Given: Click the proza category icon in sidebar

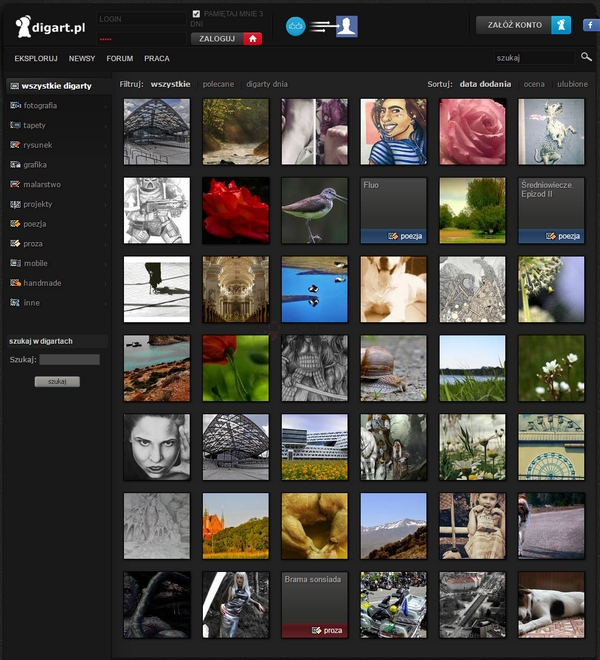Looking at the screenshot, I should click(16, 243).
